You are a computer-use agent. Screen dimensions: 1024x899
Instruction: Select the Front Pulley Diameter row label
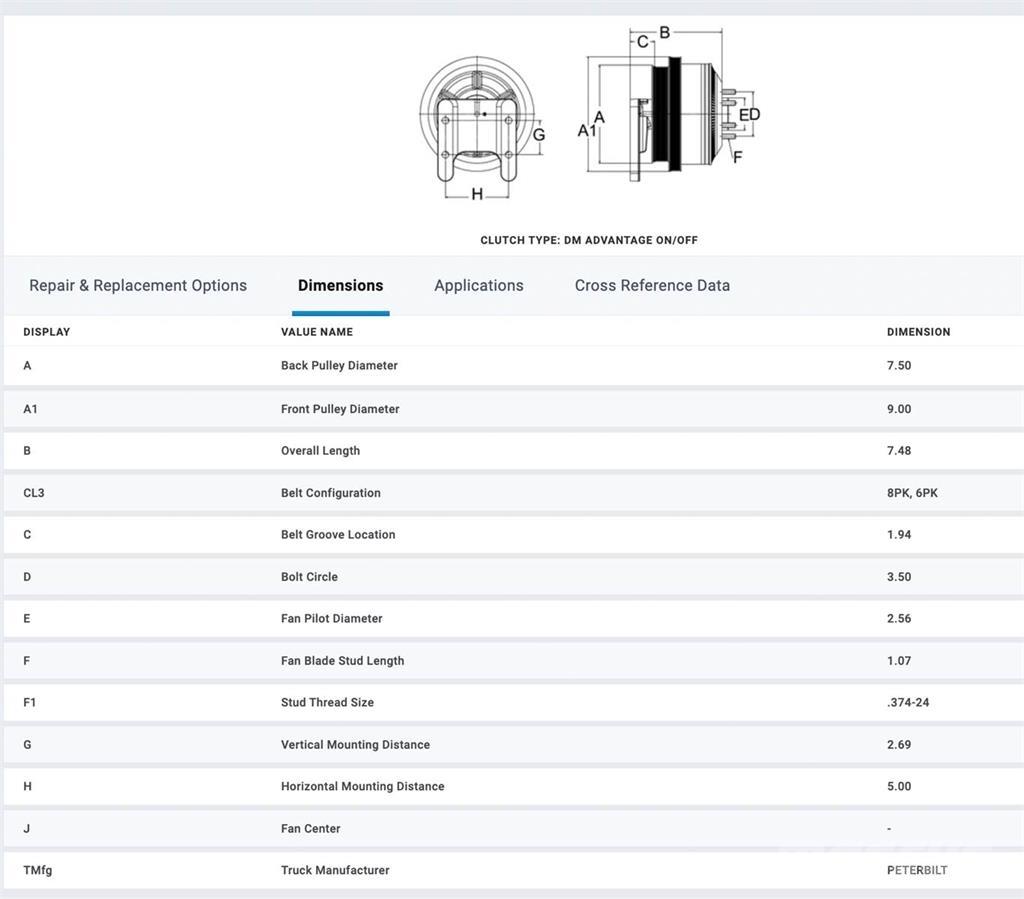tap(340, 409)
